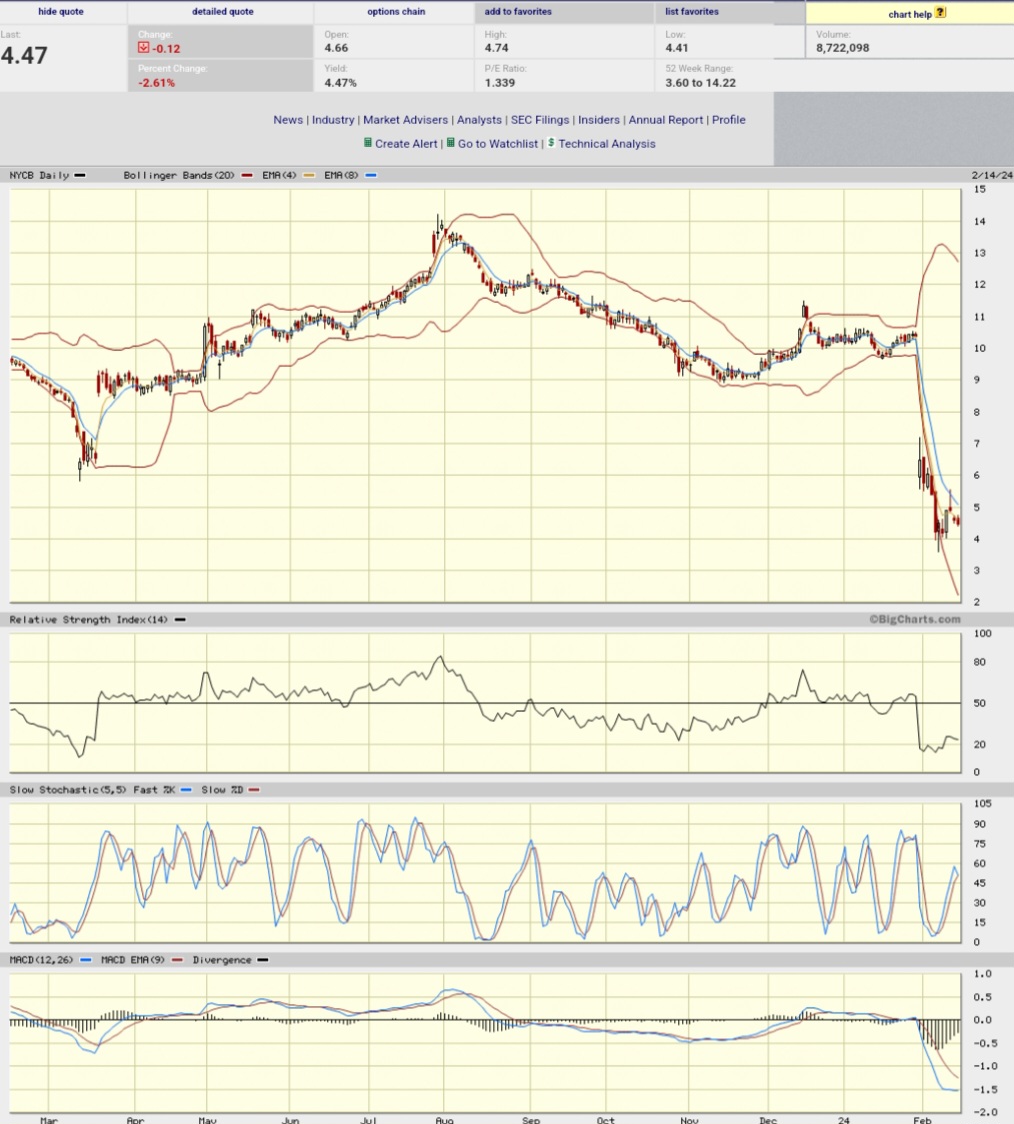Screen dimensions: 1014x1124
Task: Select the Divergence legend marker
Action: pyautogui.click(x=263, y=959)
